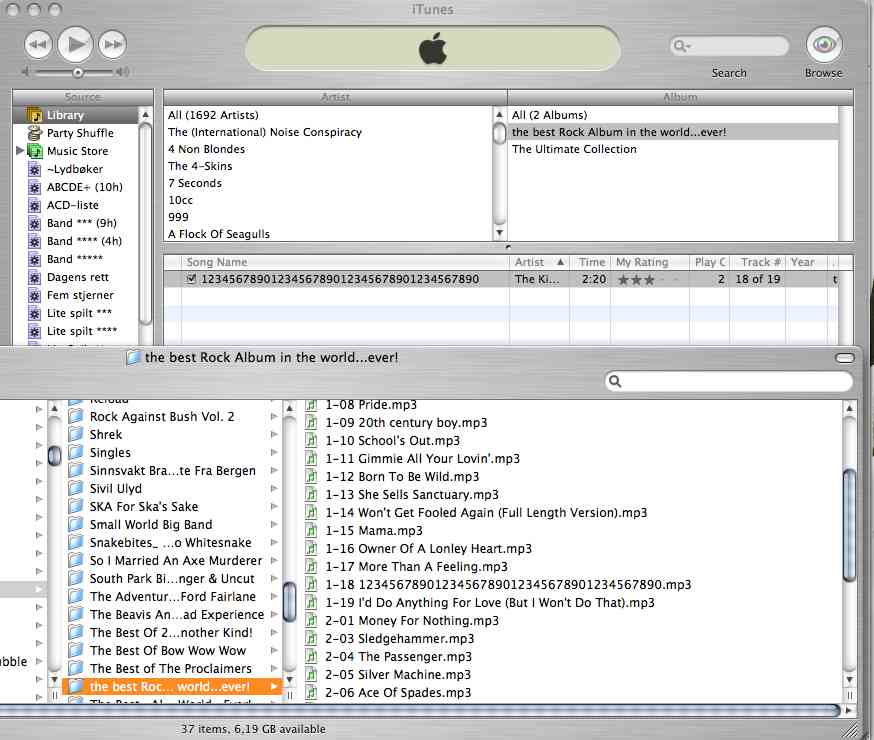Viewport: 874px width, 740px height.
Task: Sort by the Song Name column header
Action: click(x=345, y=262)
